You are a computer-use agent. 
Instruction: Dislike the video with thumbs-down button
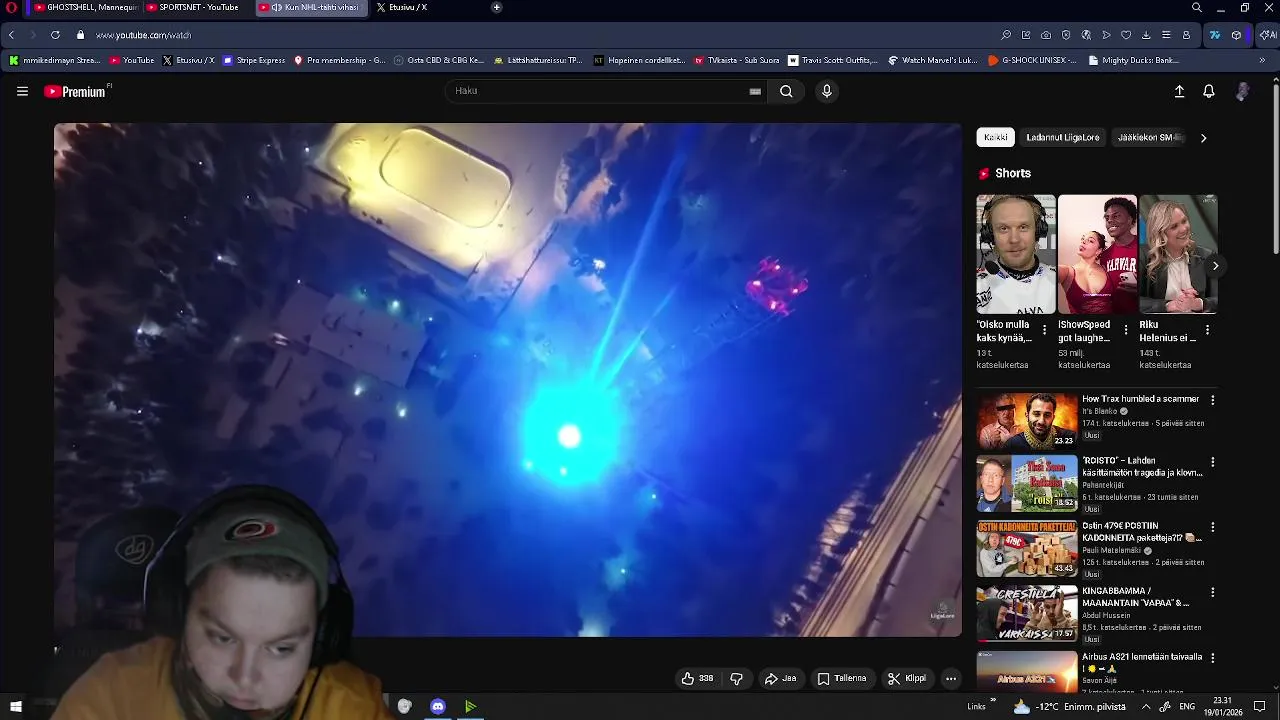point(737,678)
